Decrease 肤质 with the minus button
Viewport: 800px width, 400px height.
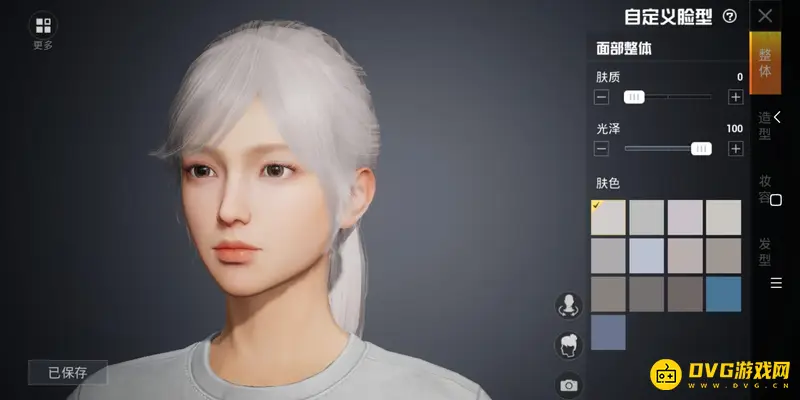[602, 97]
